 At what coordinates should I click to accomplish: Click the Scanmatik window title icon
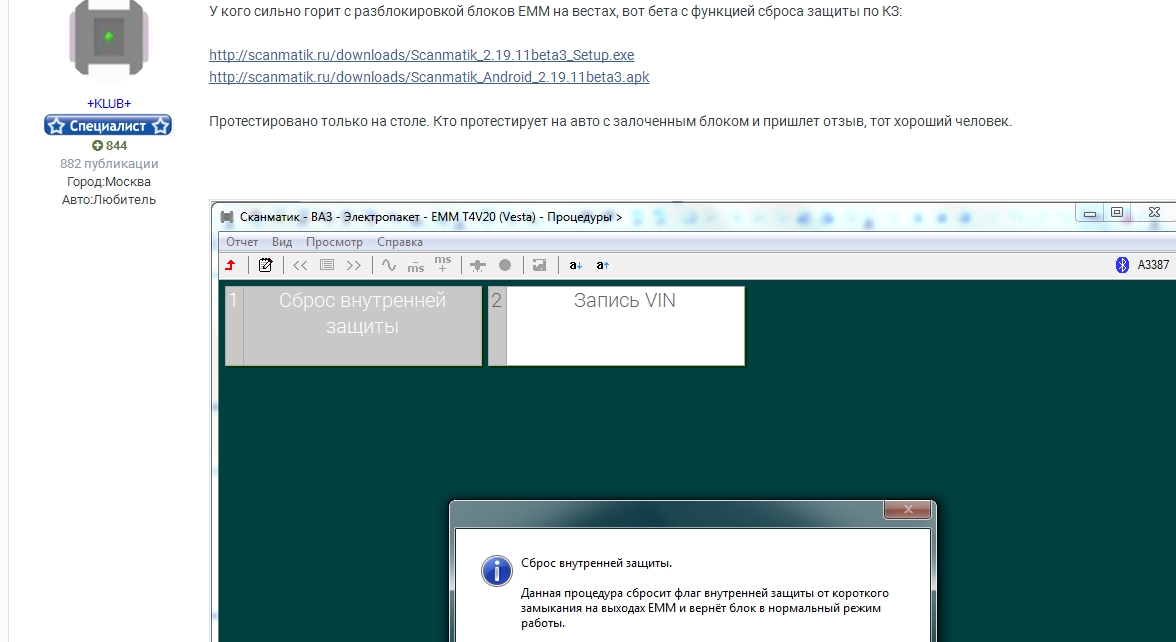(x=226, y=218)
